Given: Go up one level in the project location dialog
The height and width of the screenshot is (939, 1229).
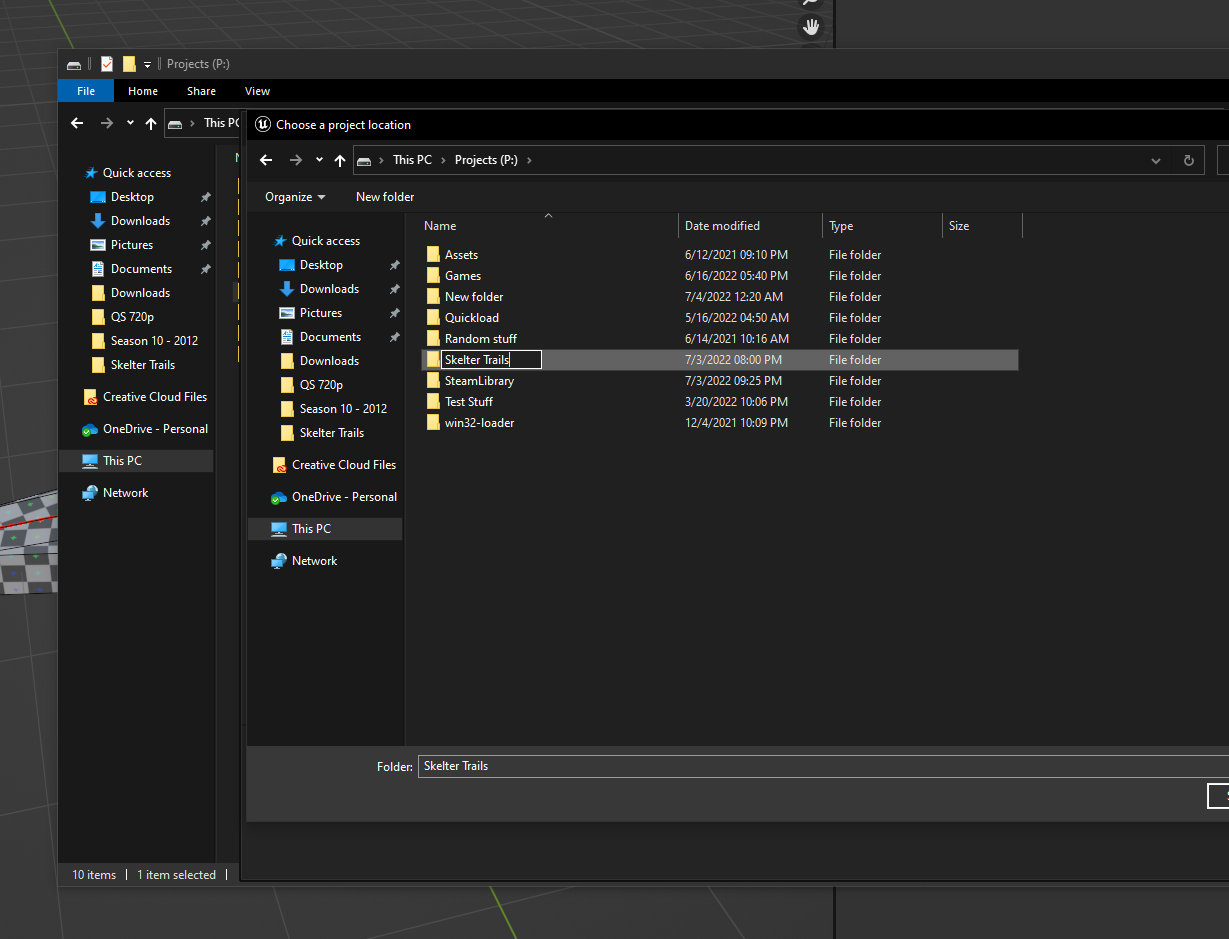Looking at the screenshot, I should tap(340, 160).
